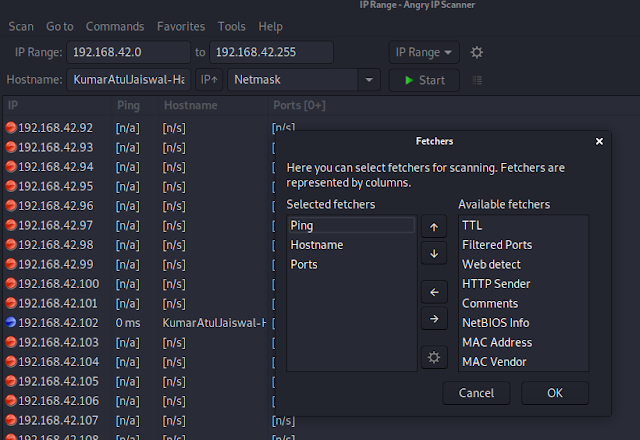
Task: Sort by the Hostname column header
Action: (x=213, y=105)
